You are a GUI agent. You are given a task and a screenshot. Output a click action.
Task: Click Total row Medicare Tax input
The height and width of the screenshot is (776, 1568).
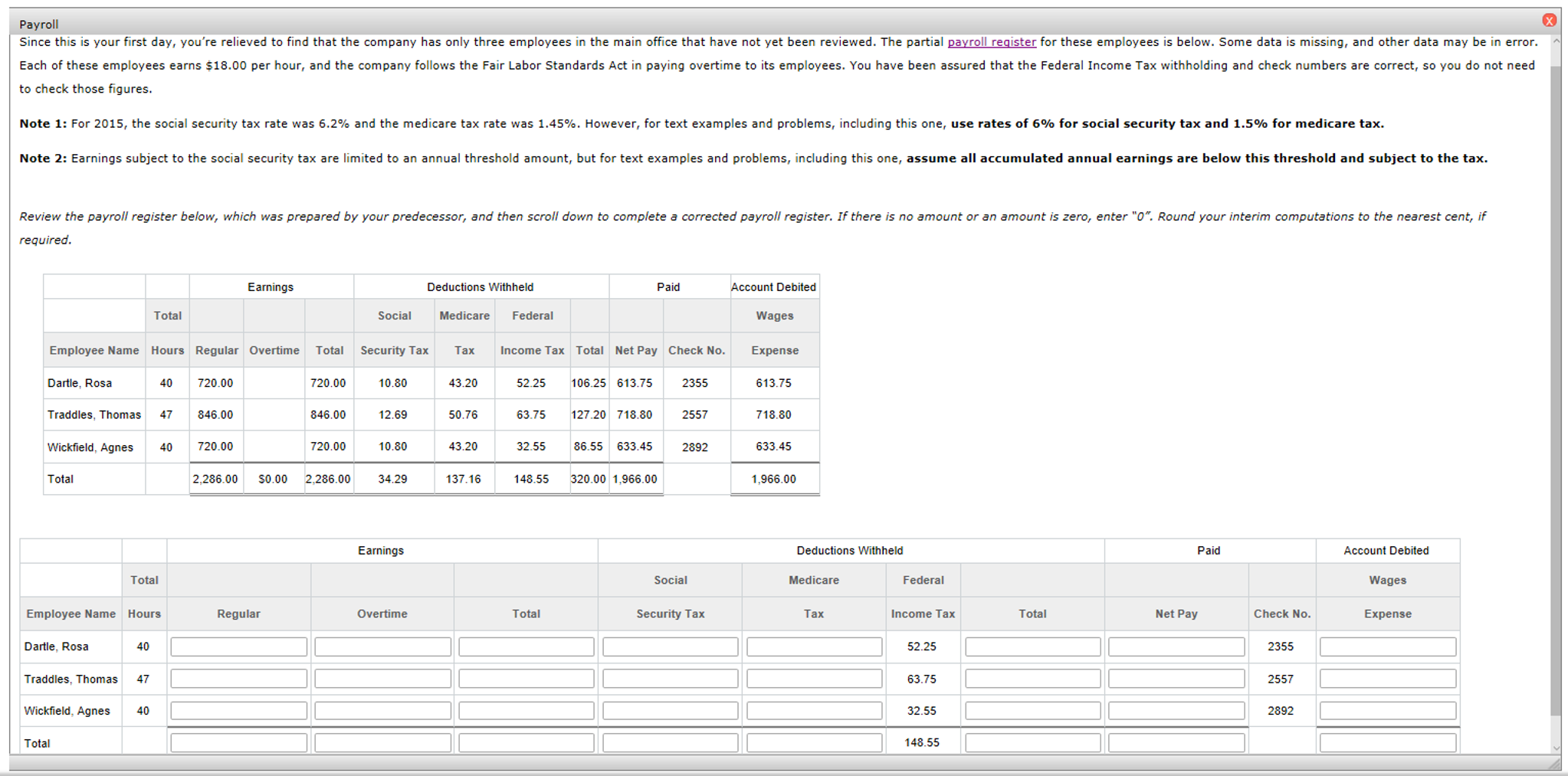815,743
